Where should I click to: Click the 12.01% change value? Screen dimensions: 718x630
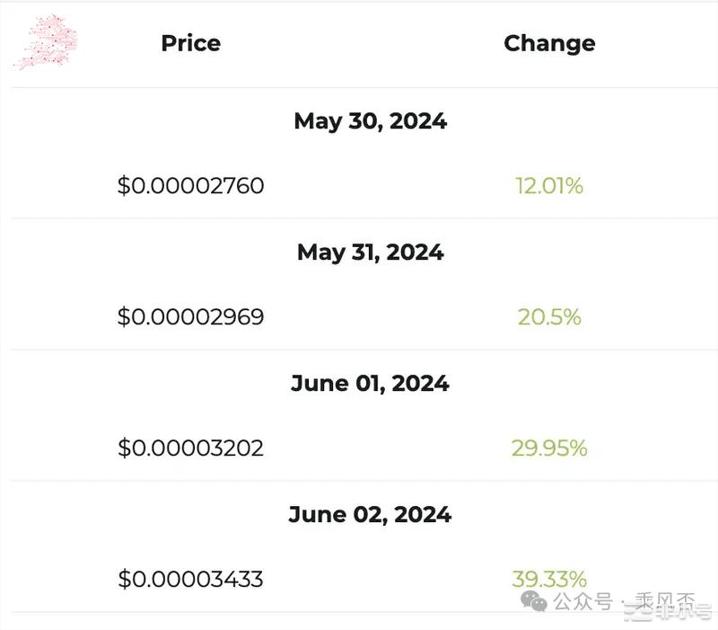pos(549,186)
